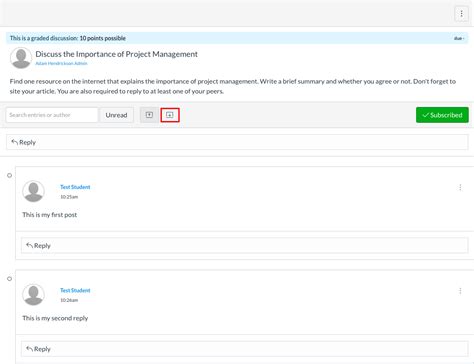
Task: Focus the Search entries or author field
Action: [52, 115]
